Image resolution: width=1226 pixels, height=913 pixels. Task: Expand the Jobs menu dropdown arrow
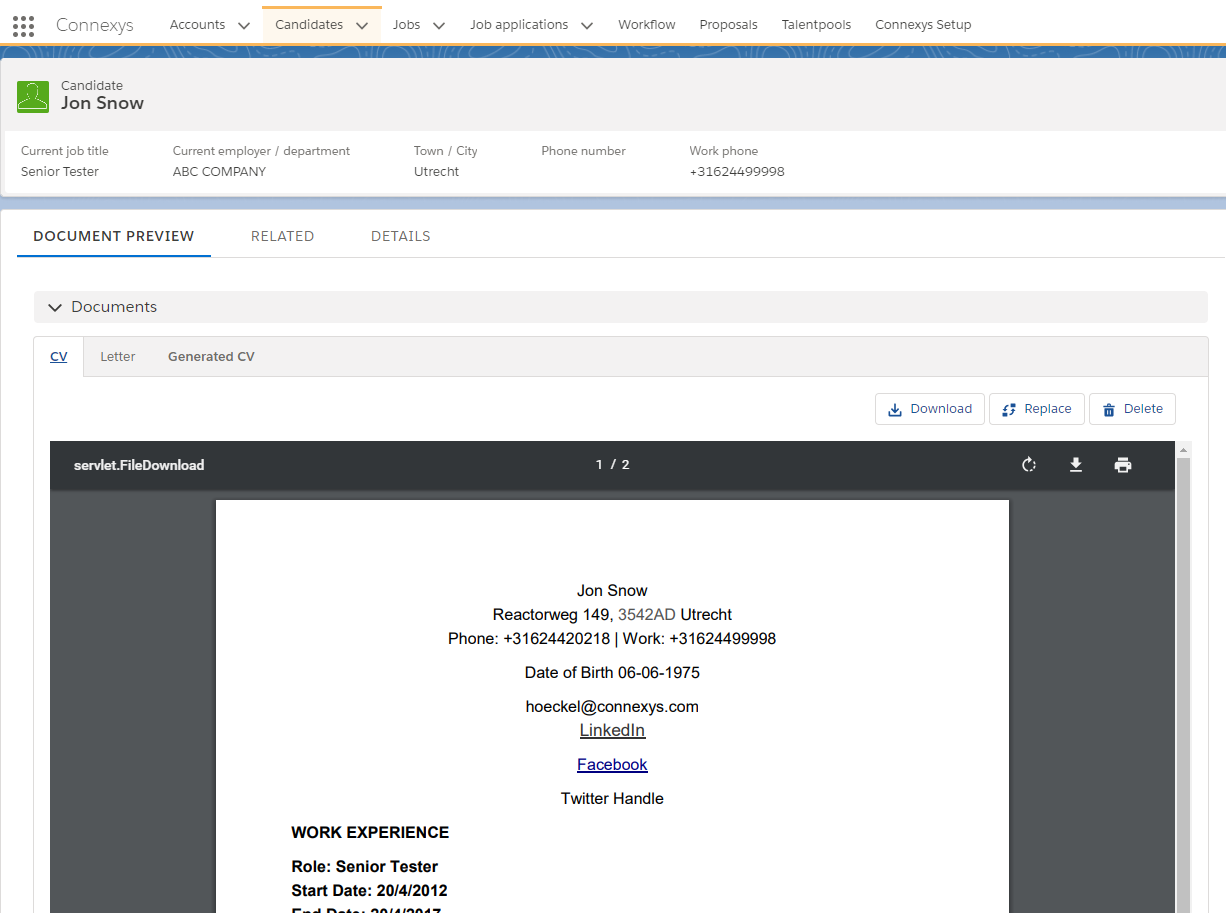pyautogui.click(x=439, y=26)
